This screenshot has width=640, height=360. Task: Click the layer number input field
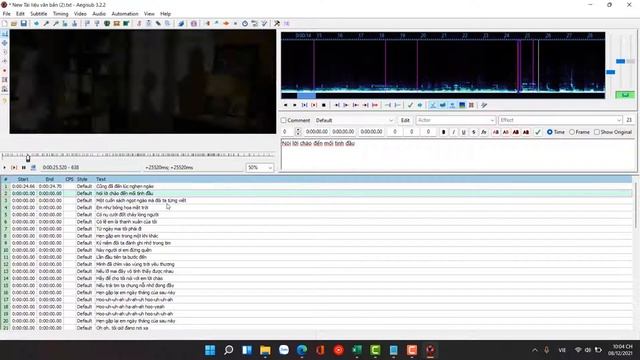click(287, 132)
